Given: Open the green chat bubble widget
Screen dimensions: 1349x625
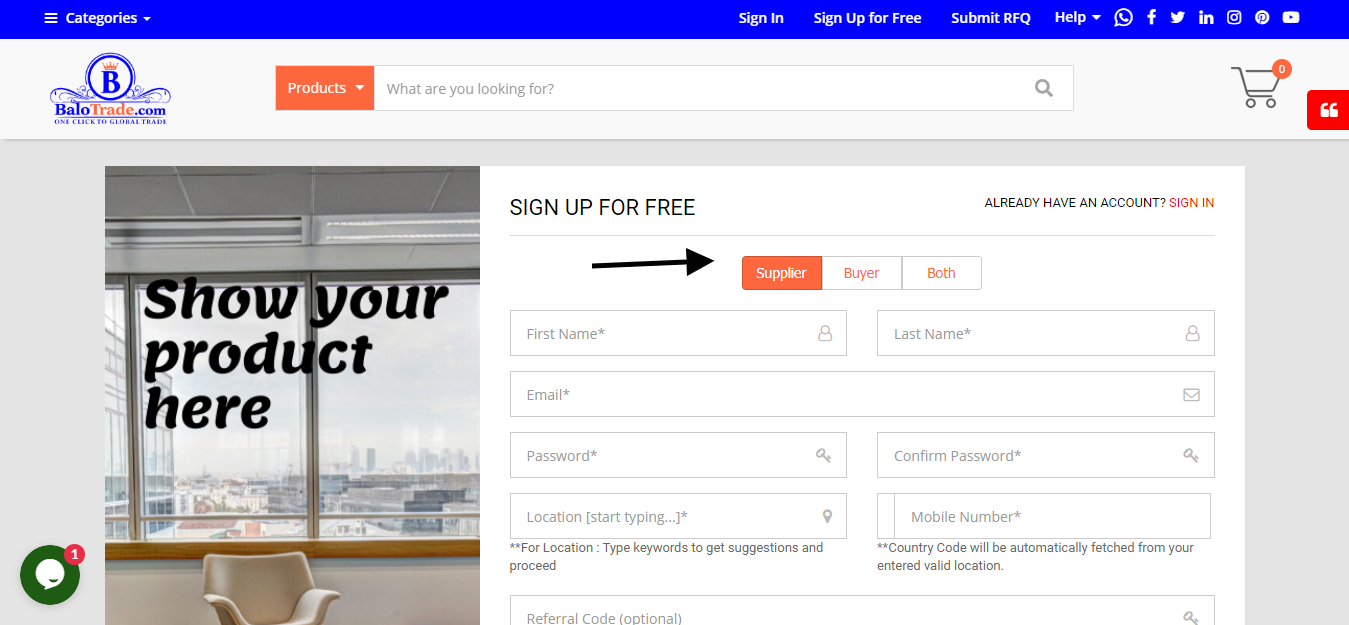Looking at the screenshot, I should coord(50,575).
